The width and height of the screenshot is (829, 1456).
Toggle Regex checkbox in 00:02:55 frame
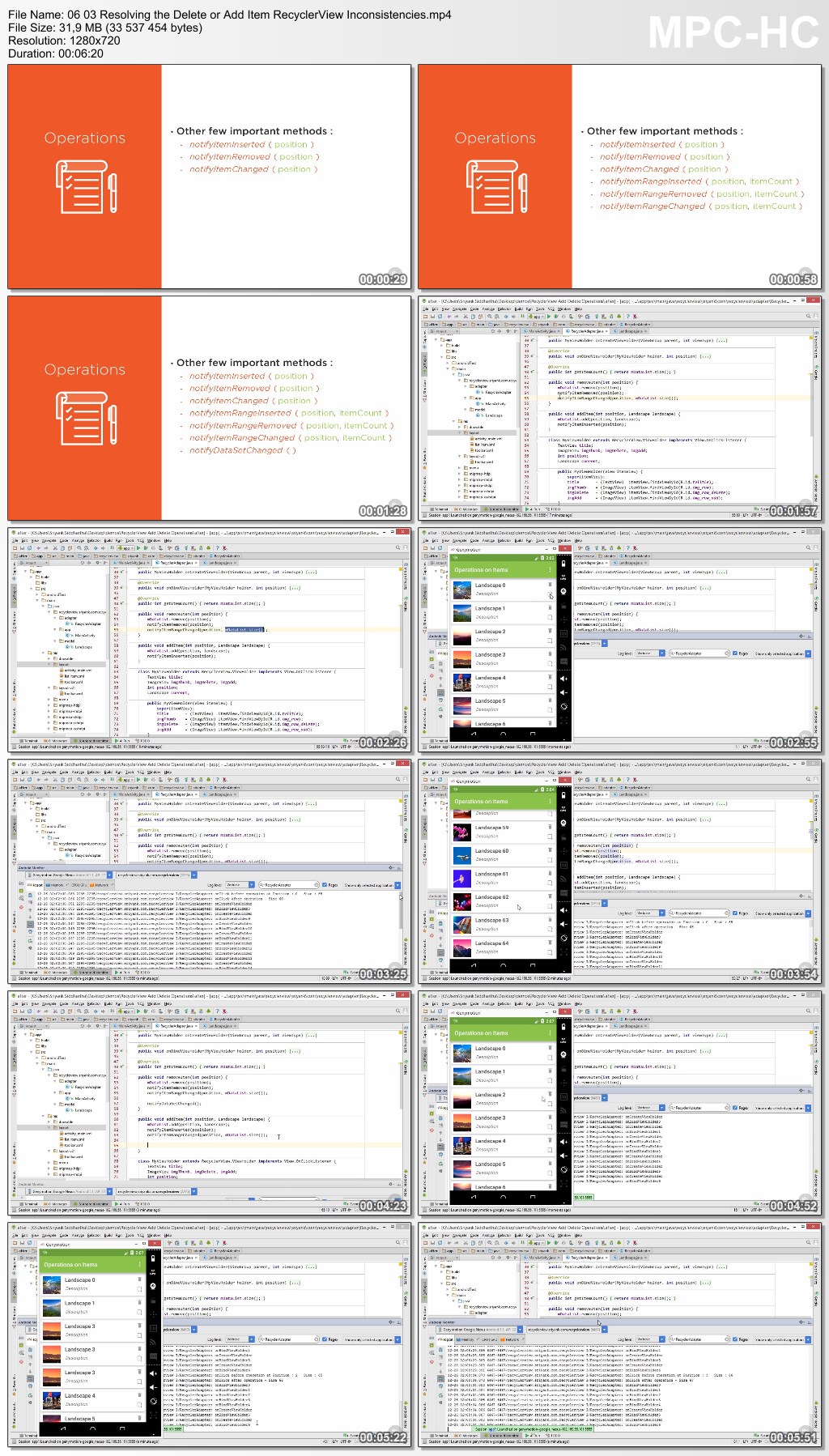735,653
